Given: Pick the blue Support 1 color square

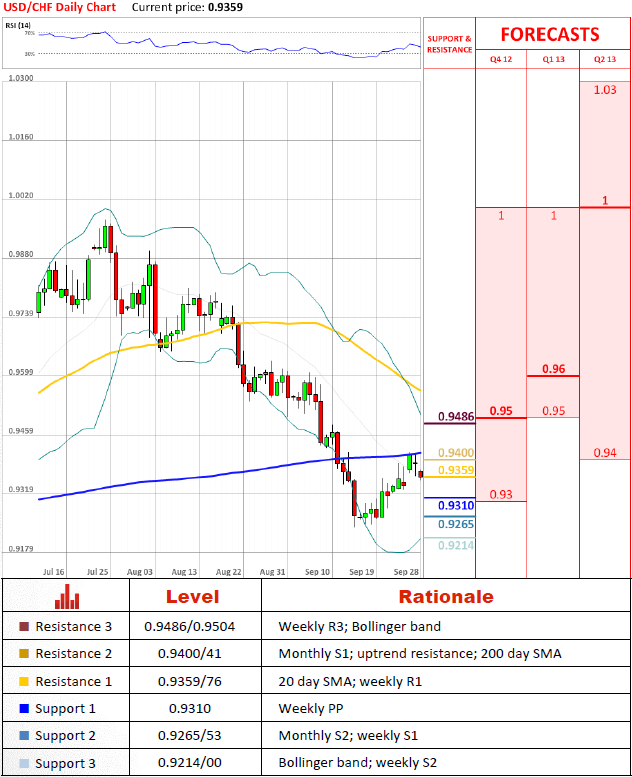Looking at the screenshot, I should click(x=23, y=708).
